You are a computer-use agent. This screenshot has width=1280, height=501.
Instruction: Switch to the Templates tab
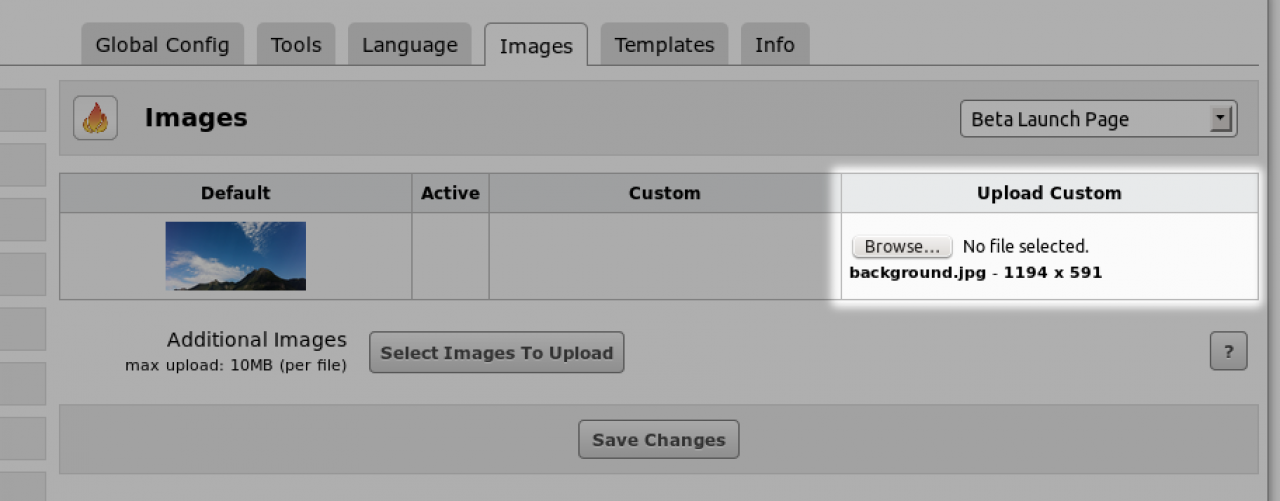(664, 45)
